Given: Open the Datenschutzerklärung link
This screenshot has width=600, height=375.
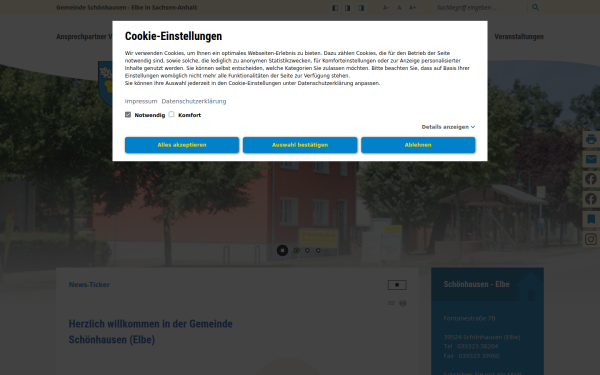Looking at the screenshot, I should (194, 101).
